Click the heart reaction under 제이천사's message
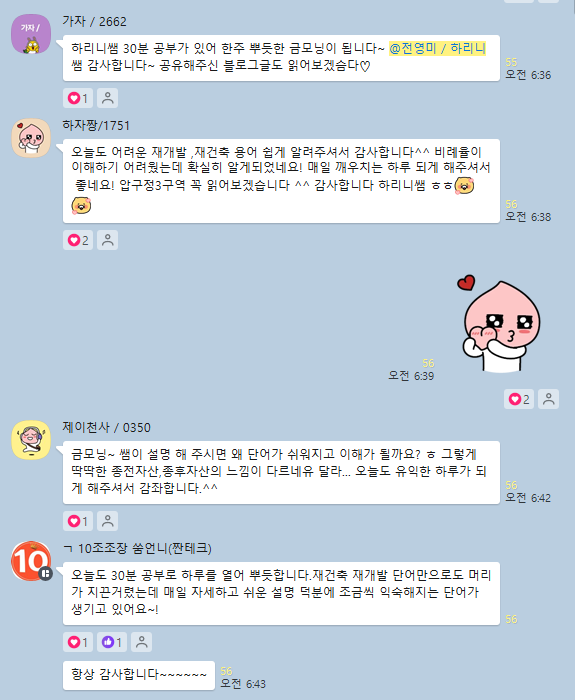575x700 pixels. (78, 521)
